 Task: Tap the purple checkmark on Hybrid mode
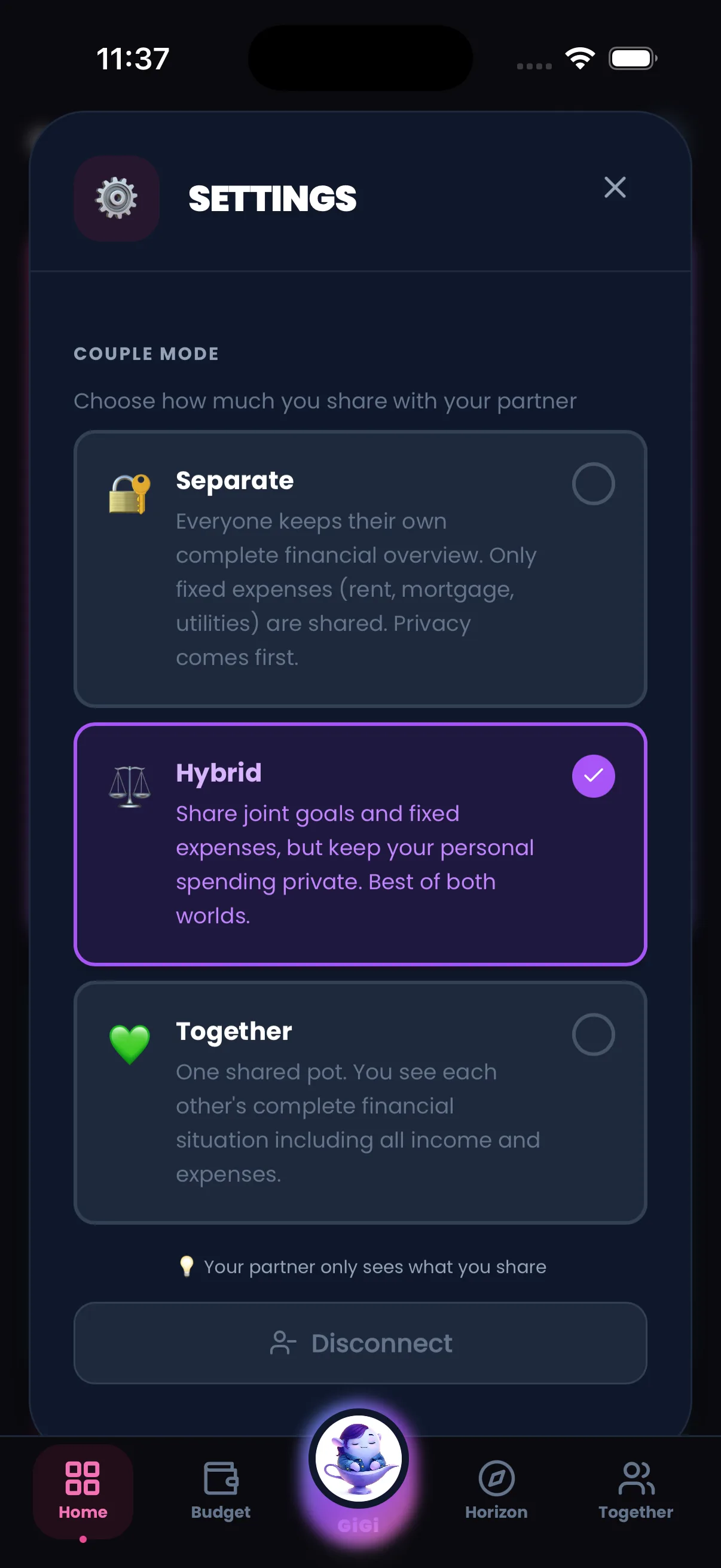coord(594,776)
